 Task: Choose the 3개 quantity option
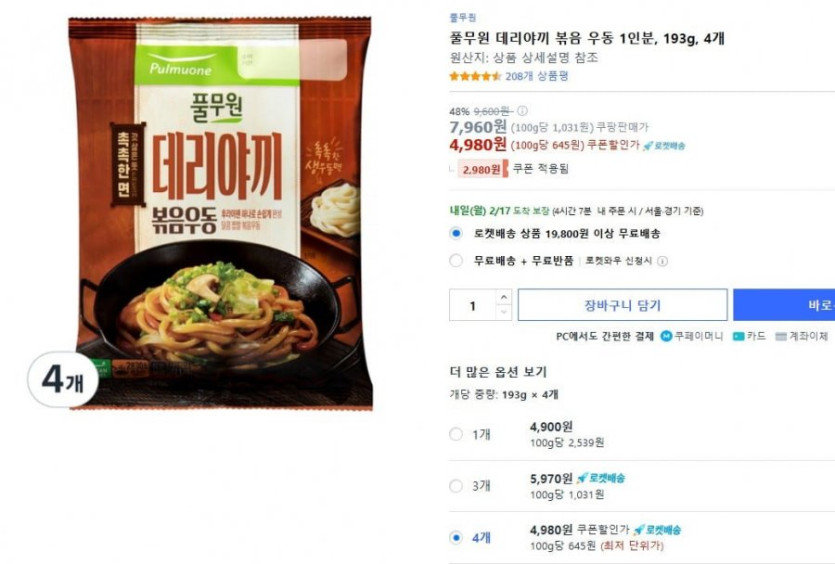(455, 486)
